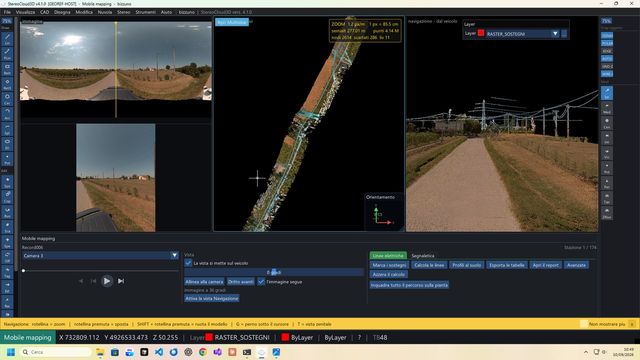Click the view angle gradi slider

pos(274,272)
